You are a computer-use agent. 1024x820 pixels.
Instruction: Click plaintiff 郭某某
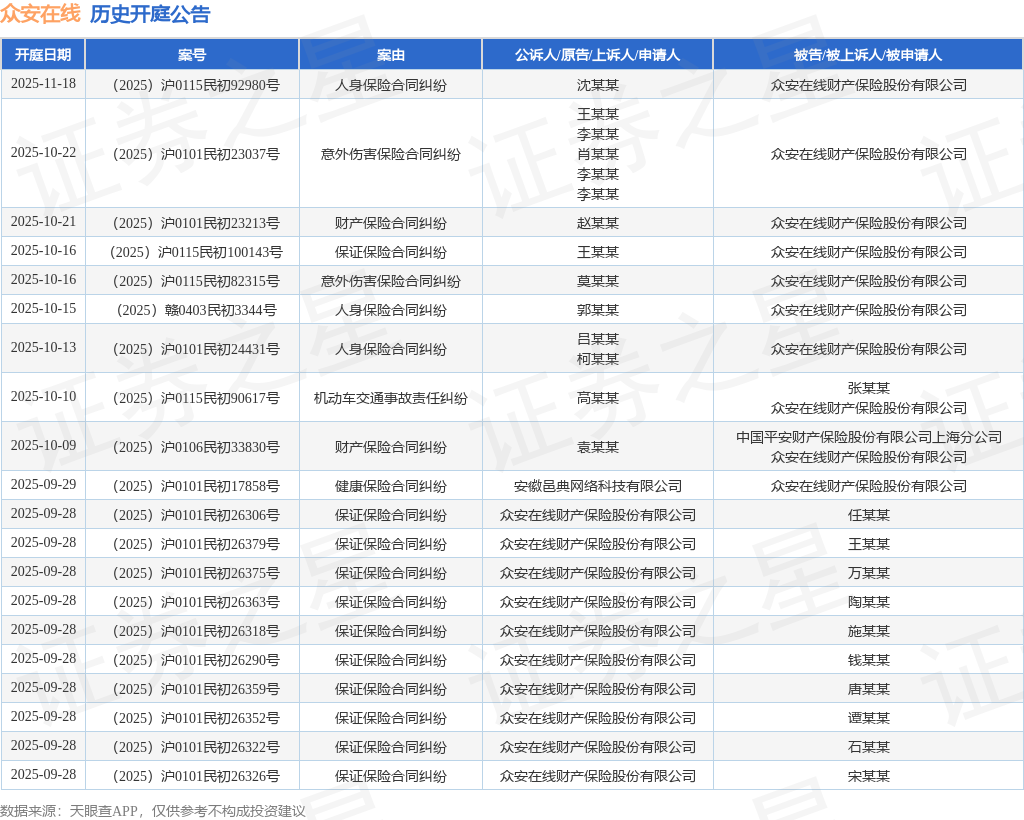[x=598, y=310]
